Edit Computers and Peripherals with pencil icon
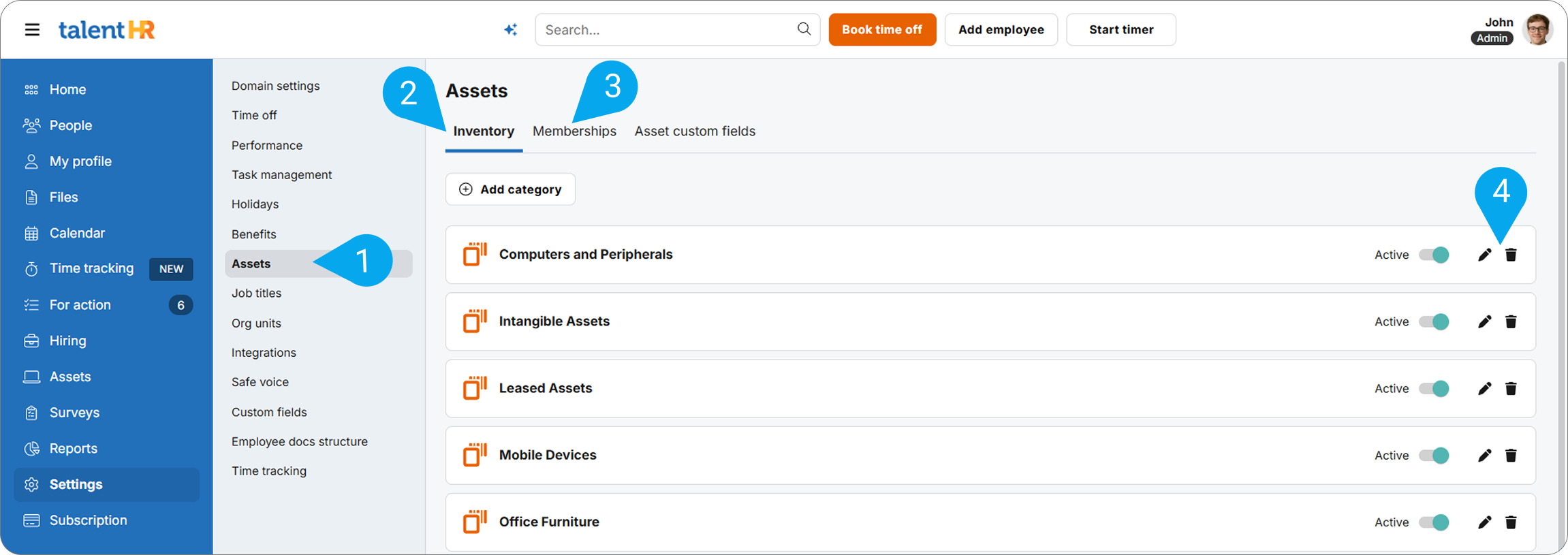1568x555 pixels. (x=1484, y=255)
